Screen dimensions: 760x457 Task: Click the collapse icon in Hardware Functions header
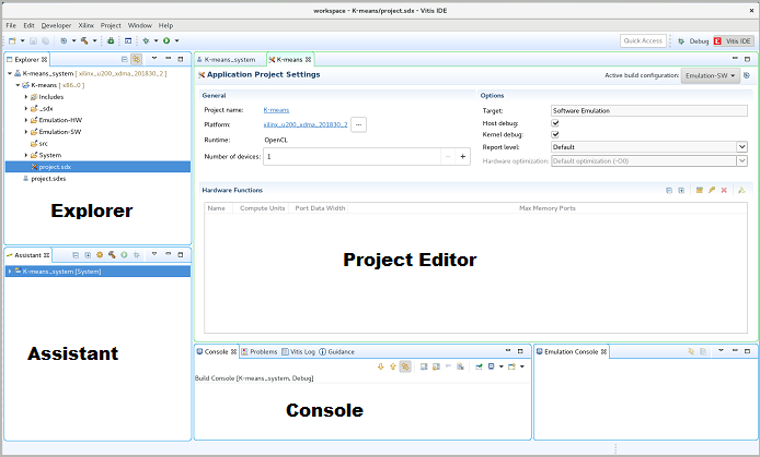tap(669, 190)
